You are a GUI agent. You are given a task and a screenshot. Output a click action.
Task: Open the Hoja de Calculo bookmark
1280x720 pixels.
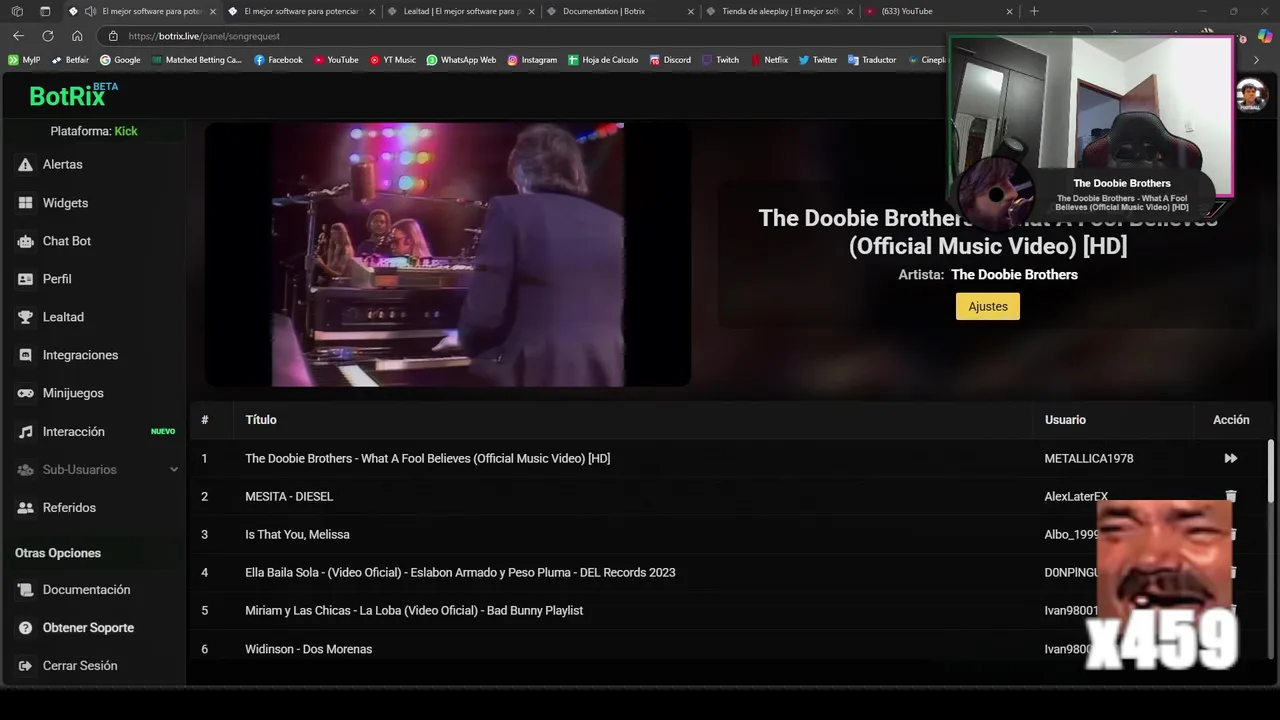[x=603, y=60]
